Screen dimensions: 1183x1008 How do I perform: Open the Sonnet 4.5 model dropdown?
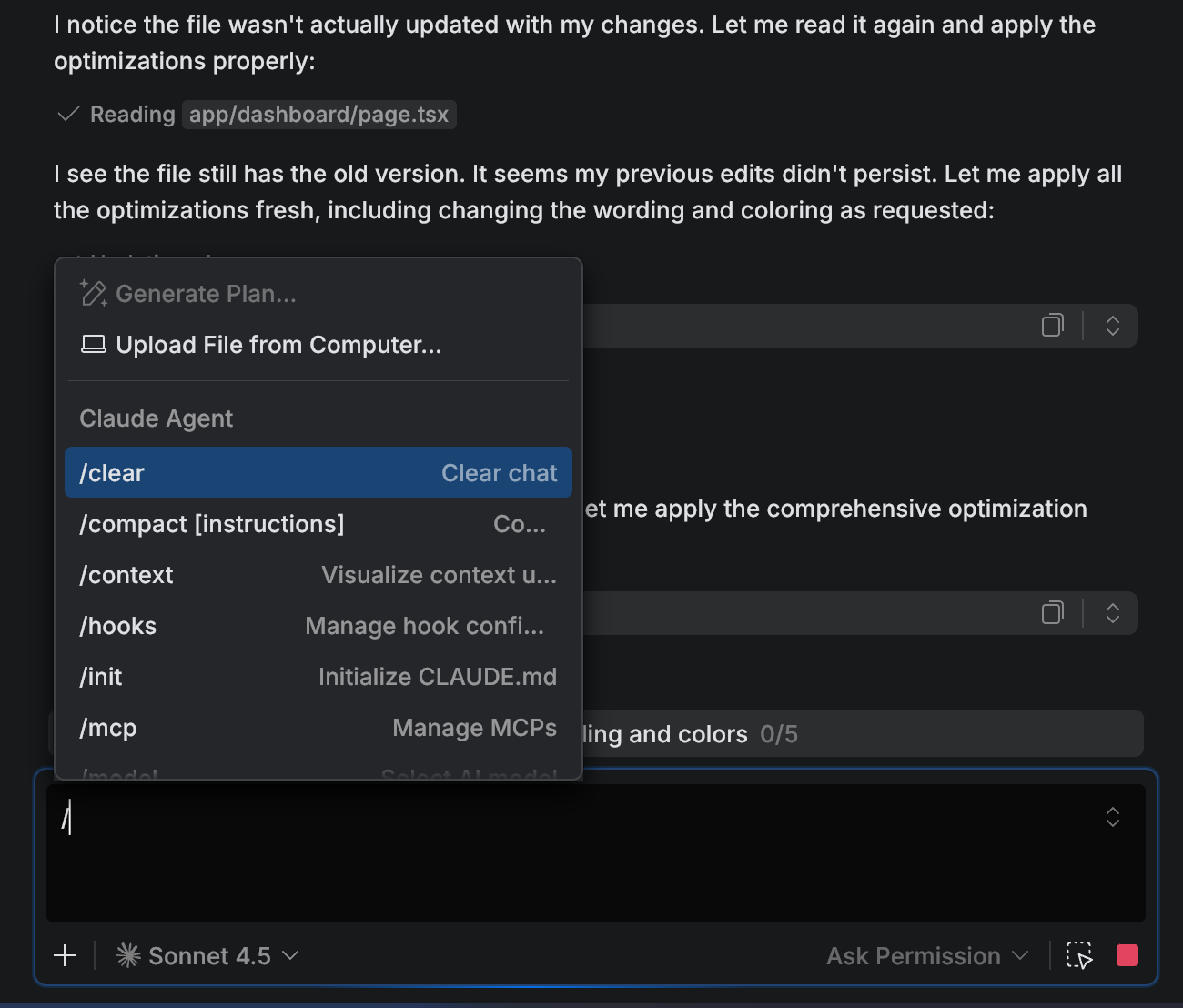[x=208, y=956]
